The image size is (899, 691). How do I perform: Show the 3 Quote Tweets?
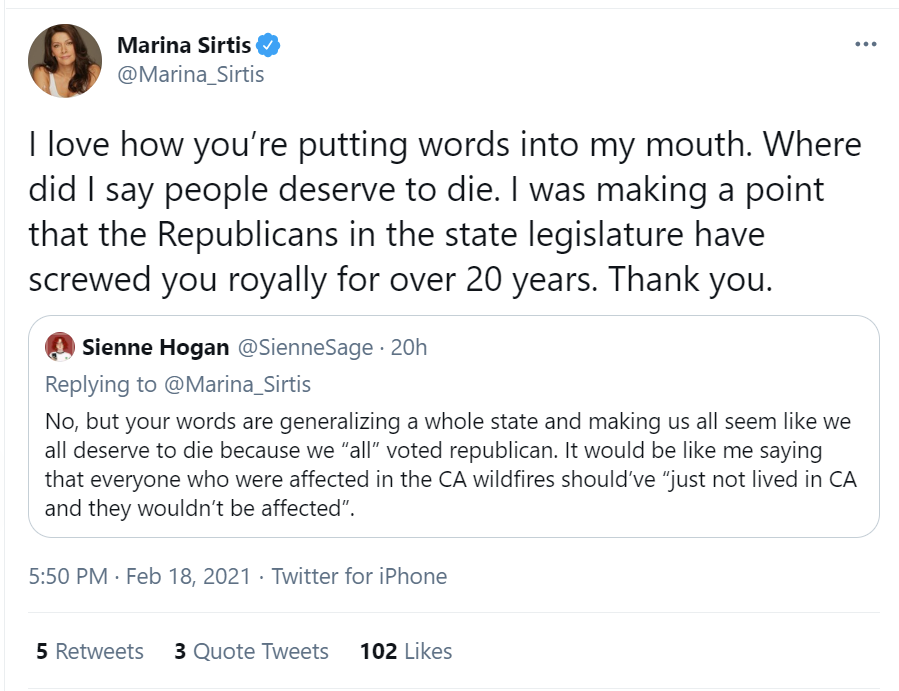(x=251, y=652)
